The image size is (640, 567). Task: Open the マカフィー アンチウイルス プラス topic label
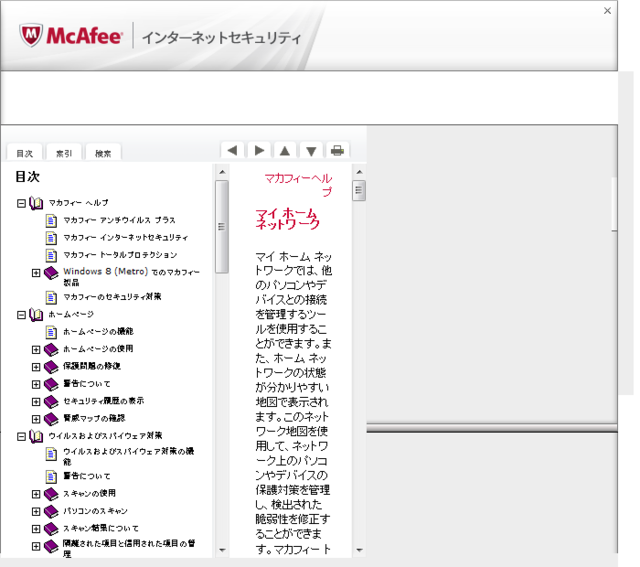(119, 220)
